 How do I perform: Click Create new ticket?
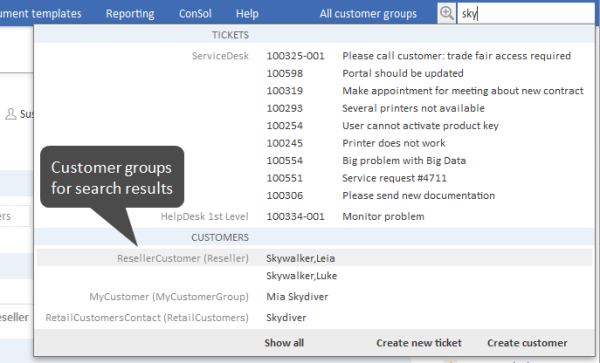point(419,343)
